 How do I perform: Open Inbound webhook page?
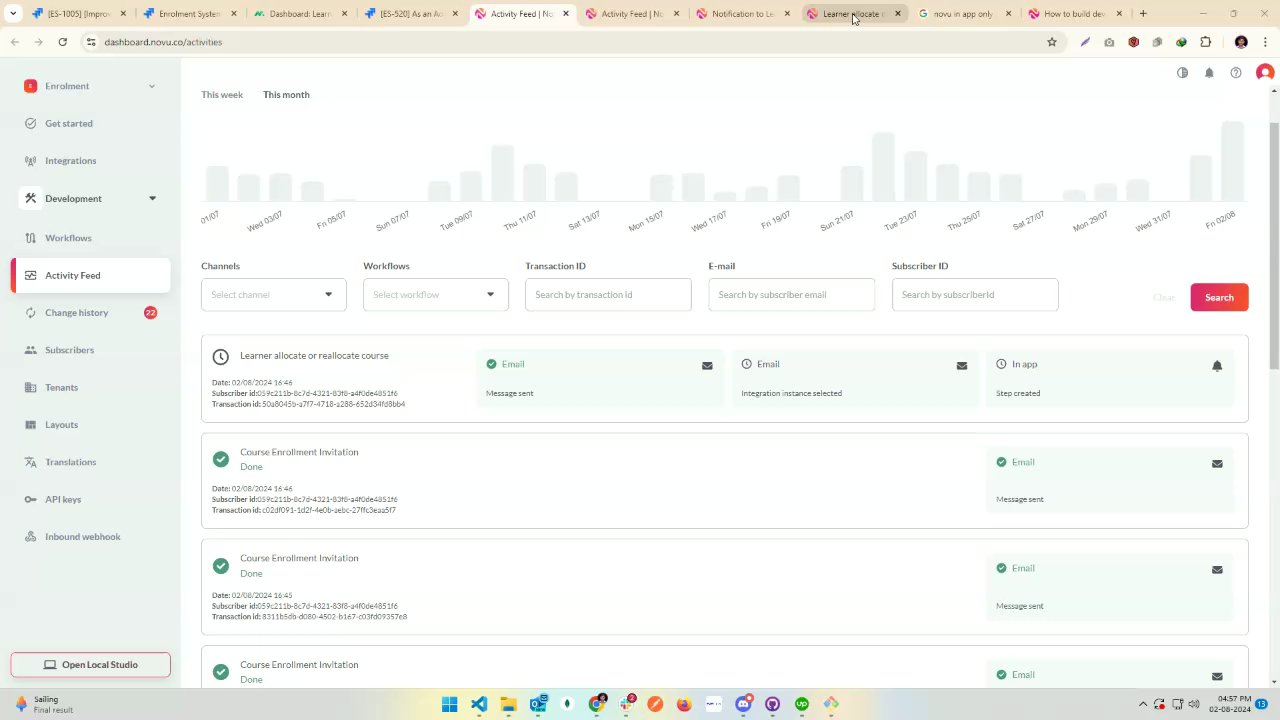point(82,536)
